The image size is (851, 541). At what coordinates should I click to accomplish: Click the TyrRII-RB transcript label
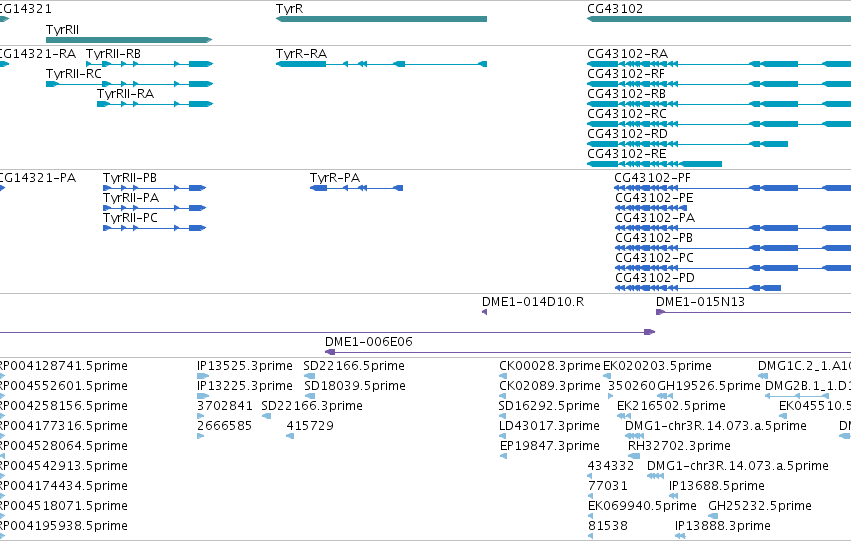113,54
